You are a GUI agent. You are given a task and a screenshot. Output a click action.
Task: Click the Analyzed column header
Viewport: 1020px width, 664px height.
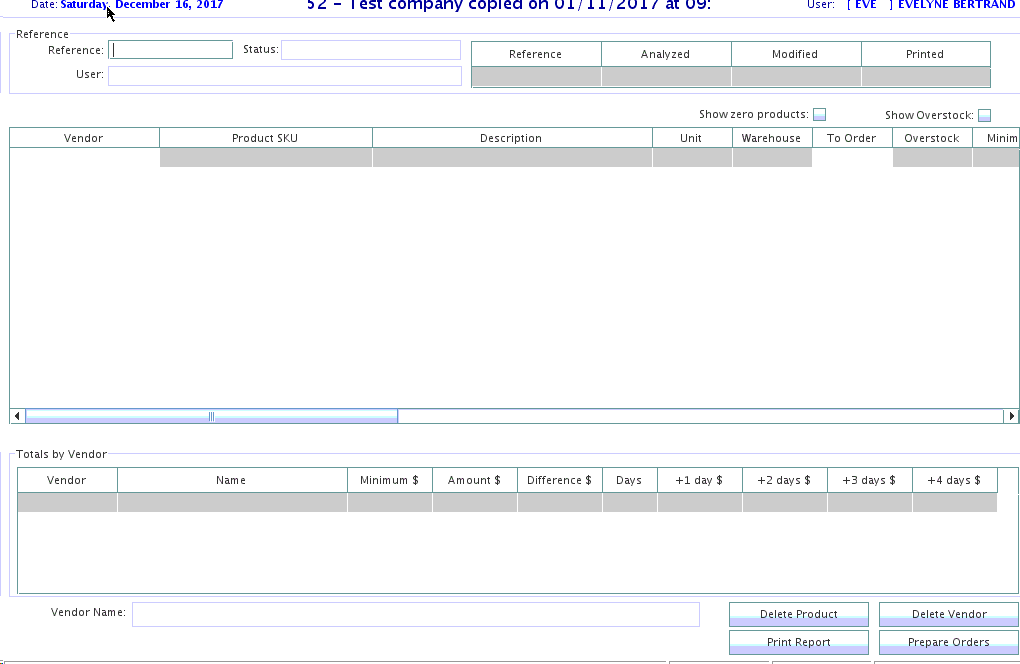pos(665,54)
